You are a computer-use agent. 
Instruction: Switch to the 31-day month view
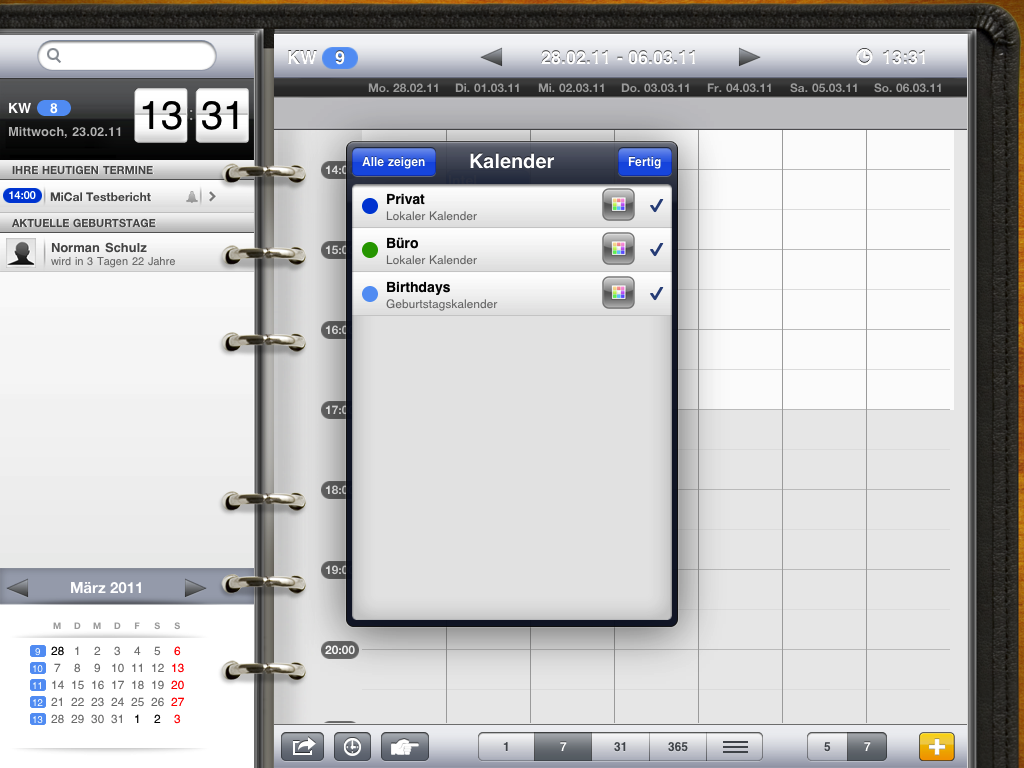[x=619, y=746]
